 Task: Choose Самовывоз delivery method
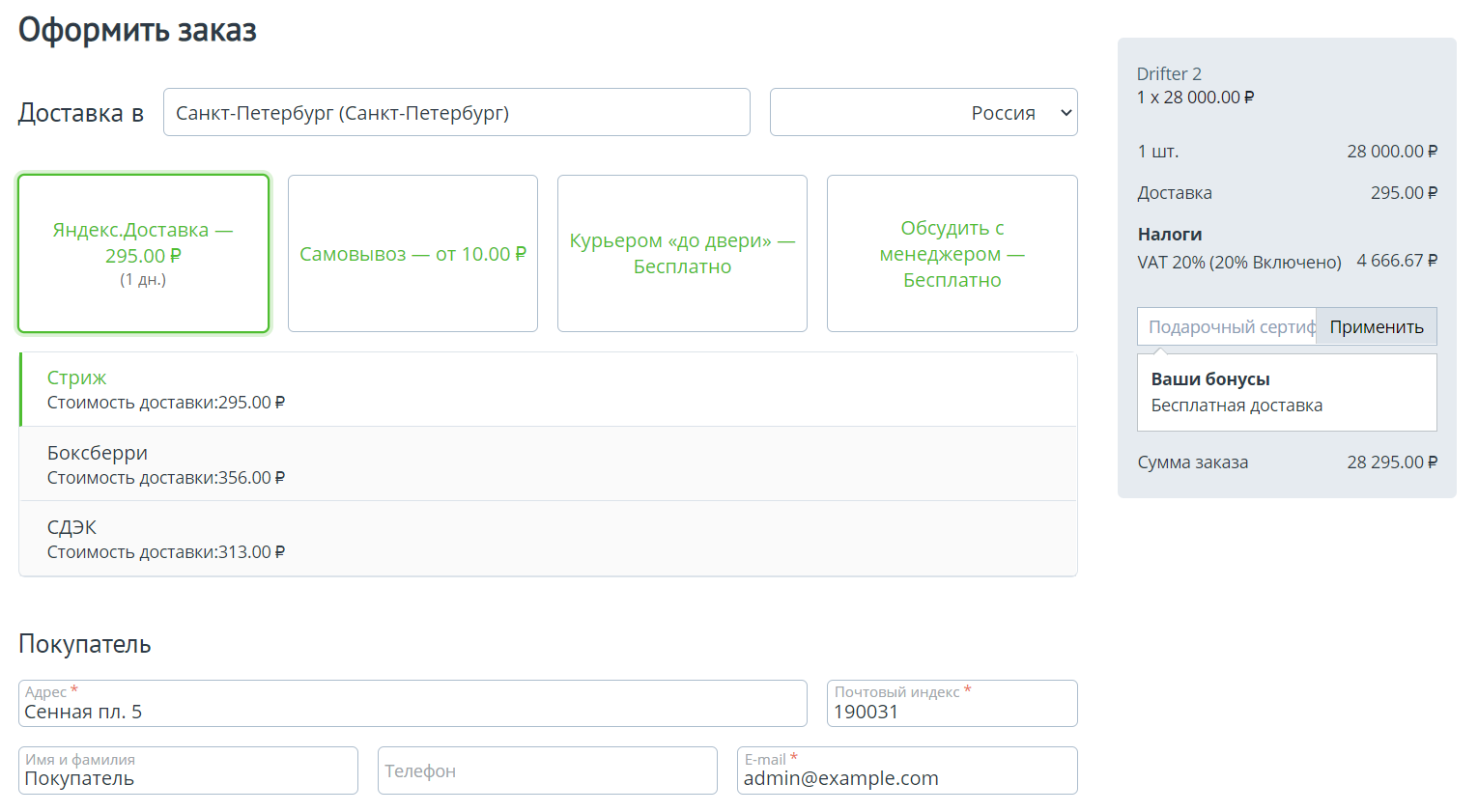pos(412,254)
